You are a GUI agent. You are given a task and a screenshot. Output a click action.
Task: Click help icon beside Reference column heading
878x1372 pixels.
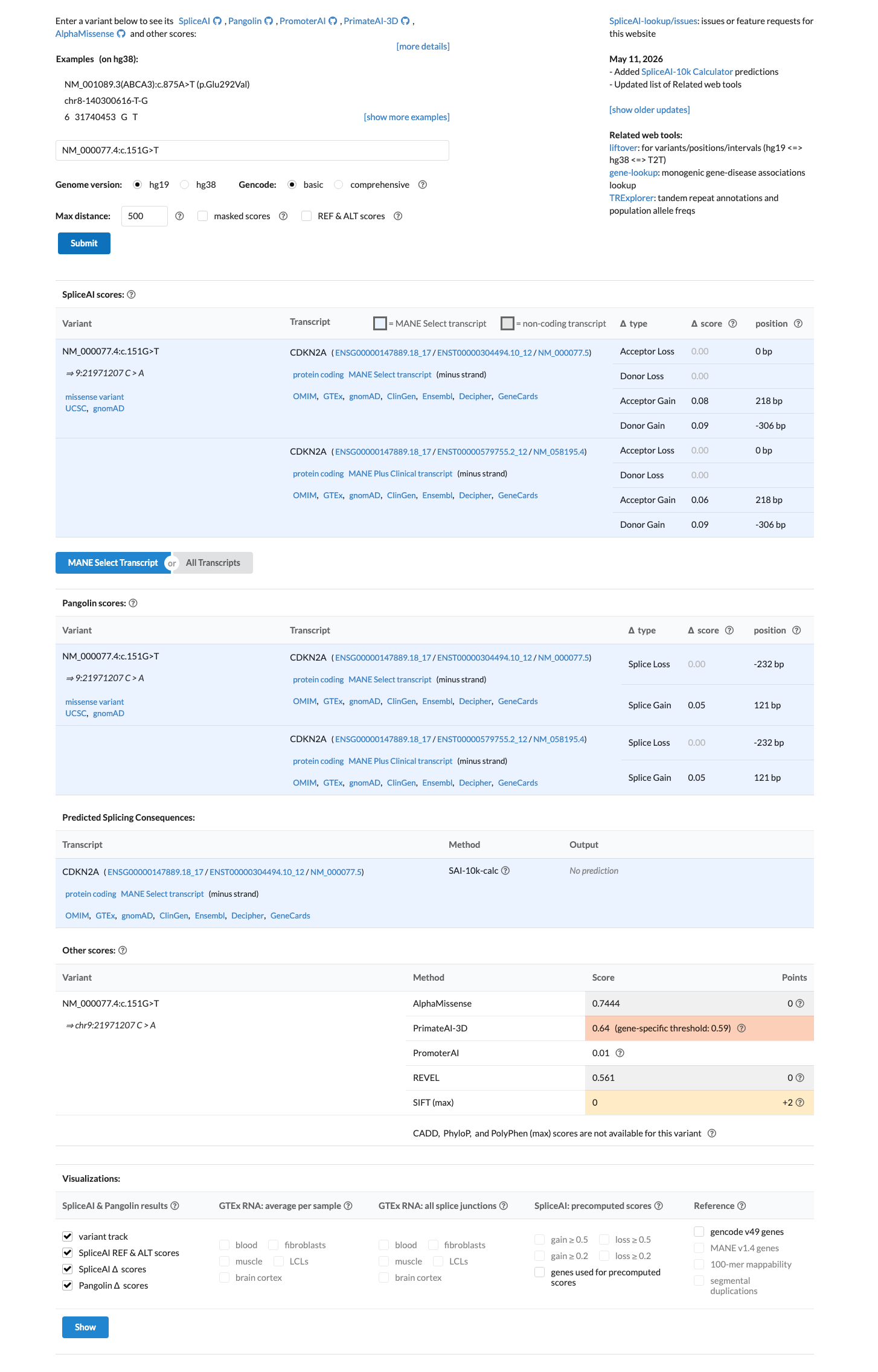[742, 1206]
